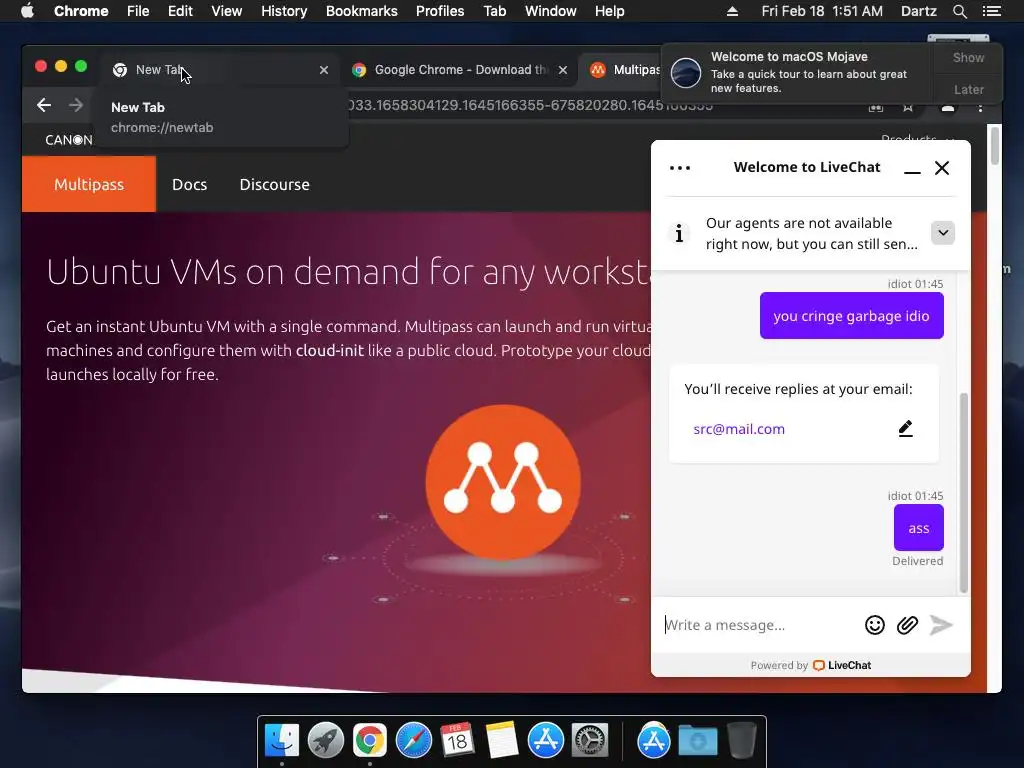Click the Multipass orange logo
This screenshot has width=1024, height=768.
point(503,482)
